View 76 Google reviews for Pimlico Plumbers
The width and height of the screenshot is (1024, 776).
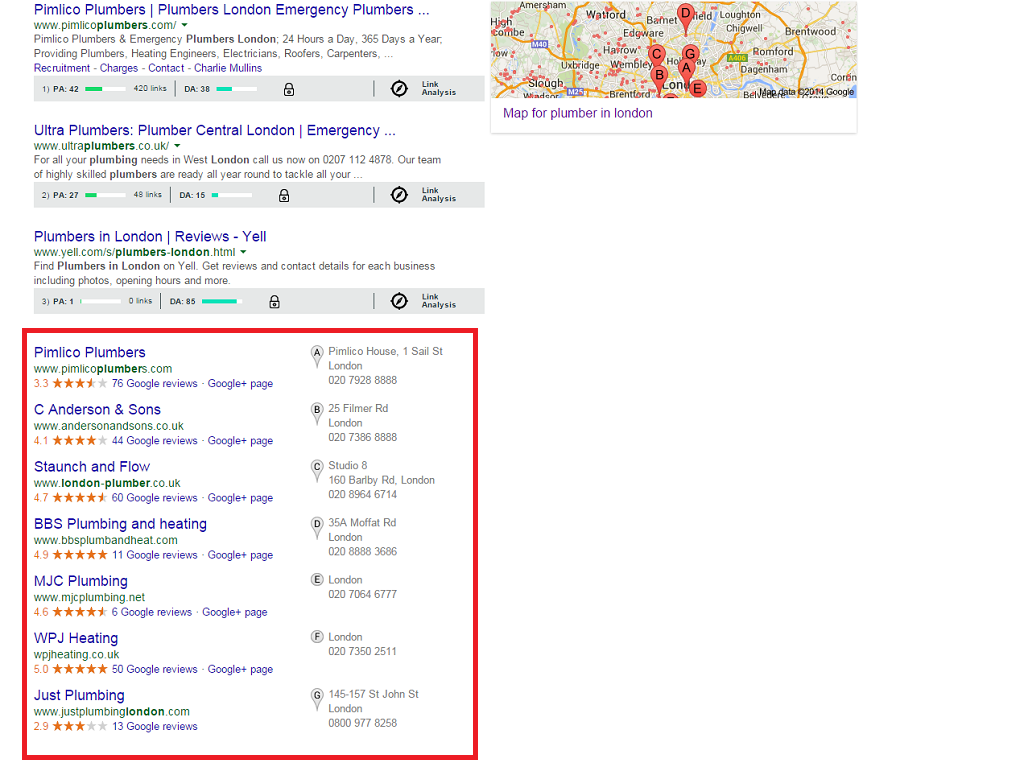pyautogui.click(x=154, y=383)
